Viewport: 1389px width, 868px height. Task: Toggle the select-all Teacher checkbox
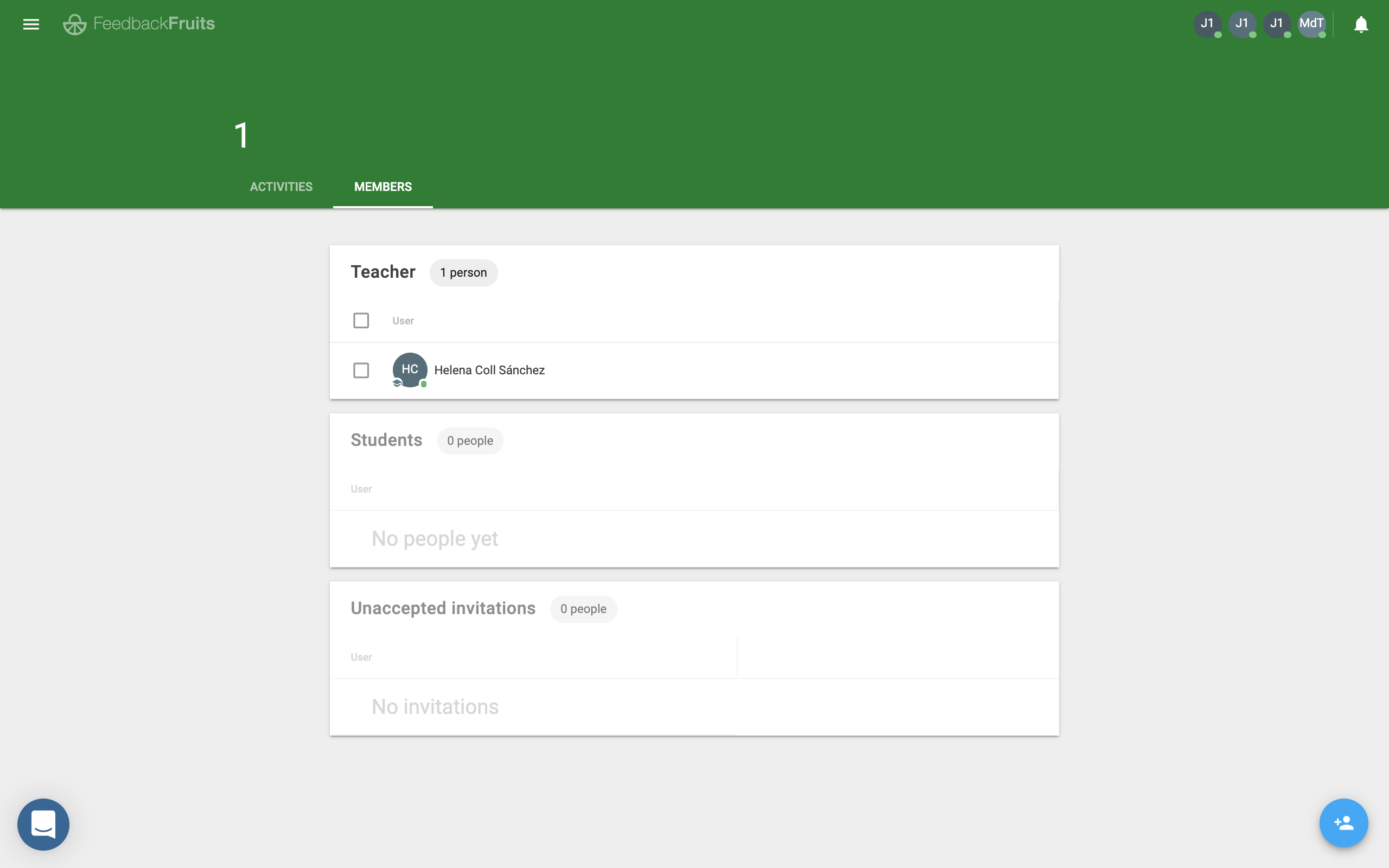pyautogui.click(x=361, y=320)
